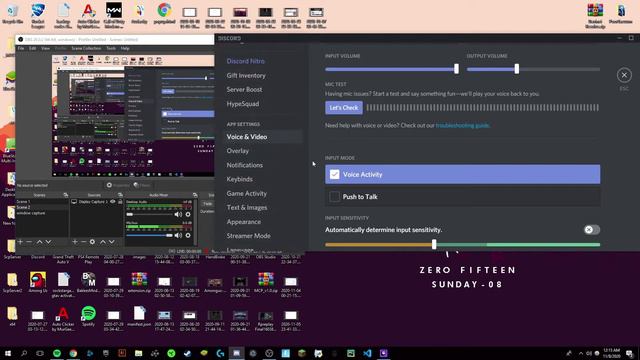Pop out the Audio Mixer dock icon
This screenshot has height=360, width=640.
pyautogui.click(x=195, y=195)
